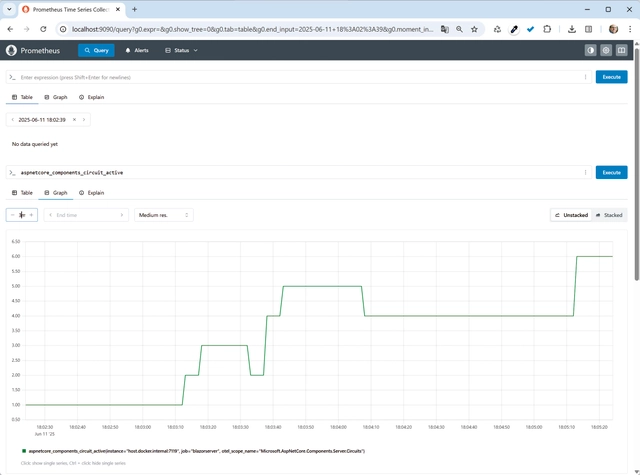Switch the graph to Stacked mode
This screenshot has width=640, height=475.
coord(609,215)
